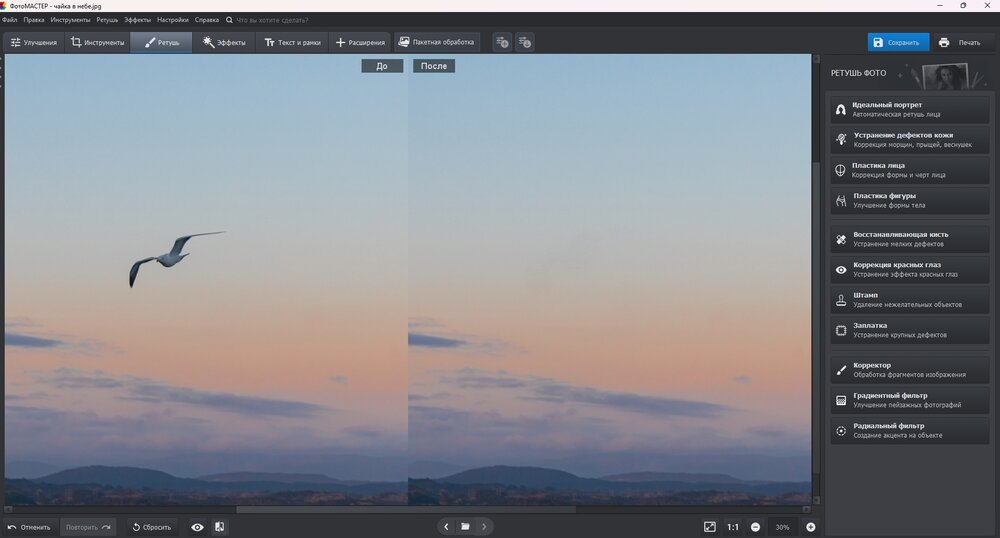The image size is (1000, 538).
Task: Open the Инструменты menu in menu bar
Action: coord(70,20)
